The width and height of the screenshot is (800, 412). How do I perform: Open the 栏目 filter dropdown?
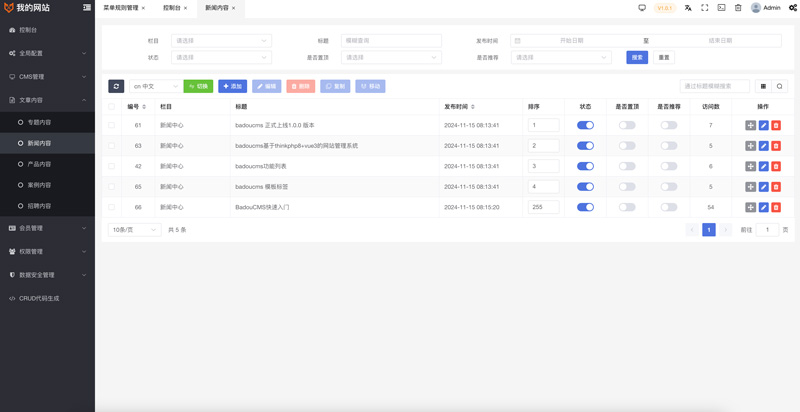coord(221,41)
